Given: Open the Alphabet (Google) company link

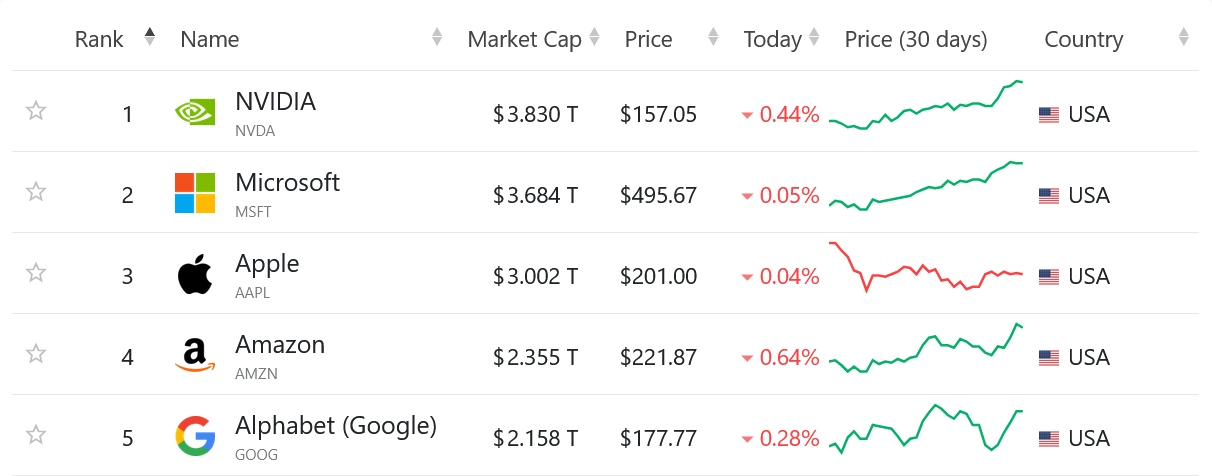Looking at the screenshot, I should 336,426.
